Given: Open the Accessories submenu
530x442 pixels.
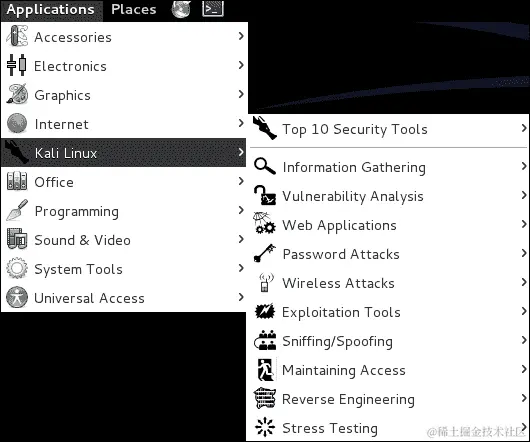Looking at the screenshot, I should tap(124, 36).
